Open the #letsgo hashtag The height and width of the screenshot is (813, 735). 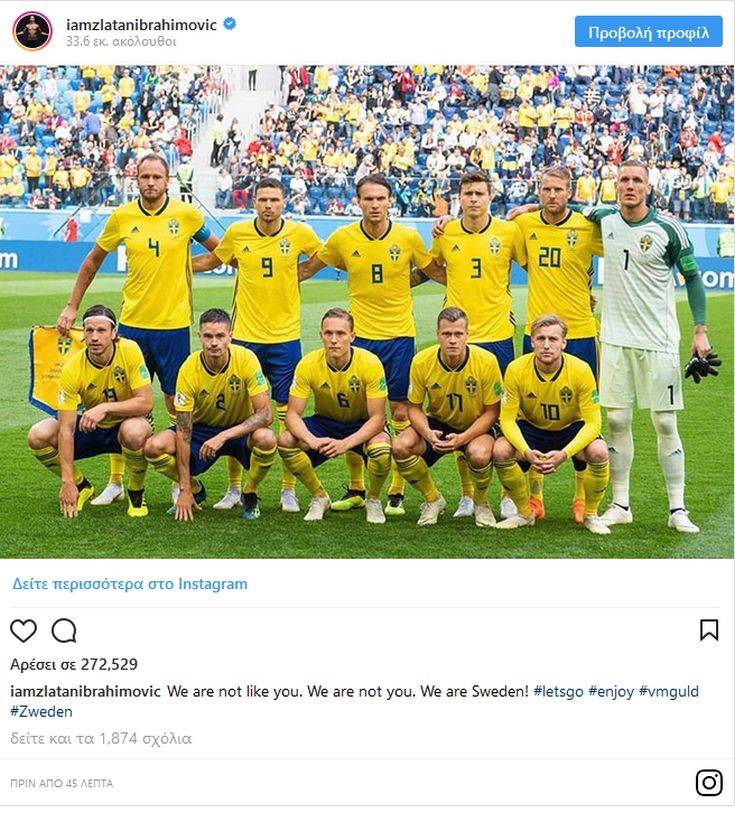(558, 691)
